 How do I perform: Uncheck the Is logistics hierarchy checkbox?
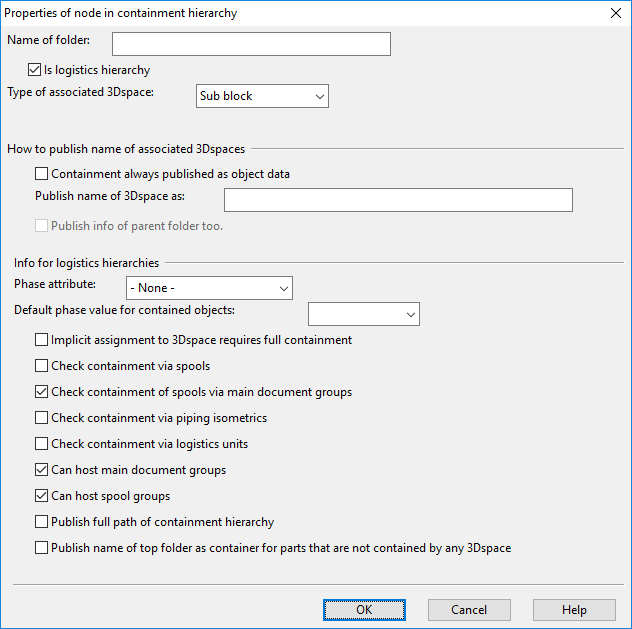pyautogui.click(x=35, y=70)
